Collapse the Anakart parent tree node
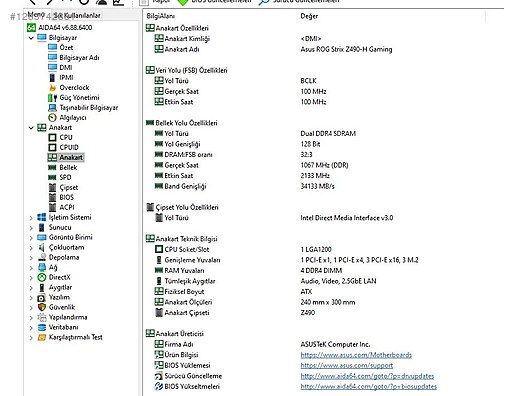Screen dimensions: 528x396 [x=31, y=128]
